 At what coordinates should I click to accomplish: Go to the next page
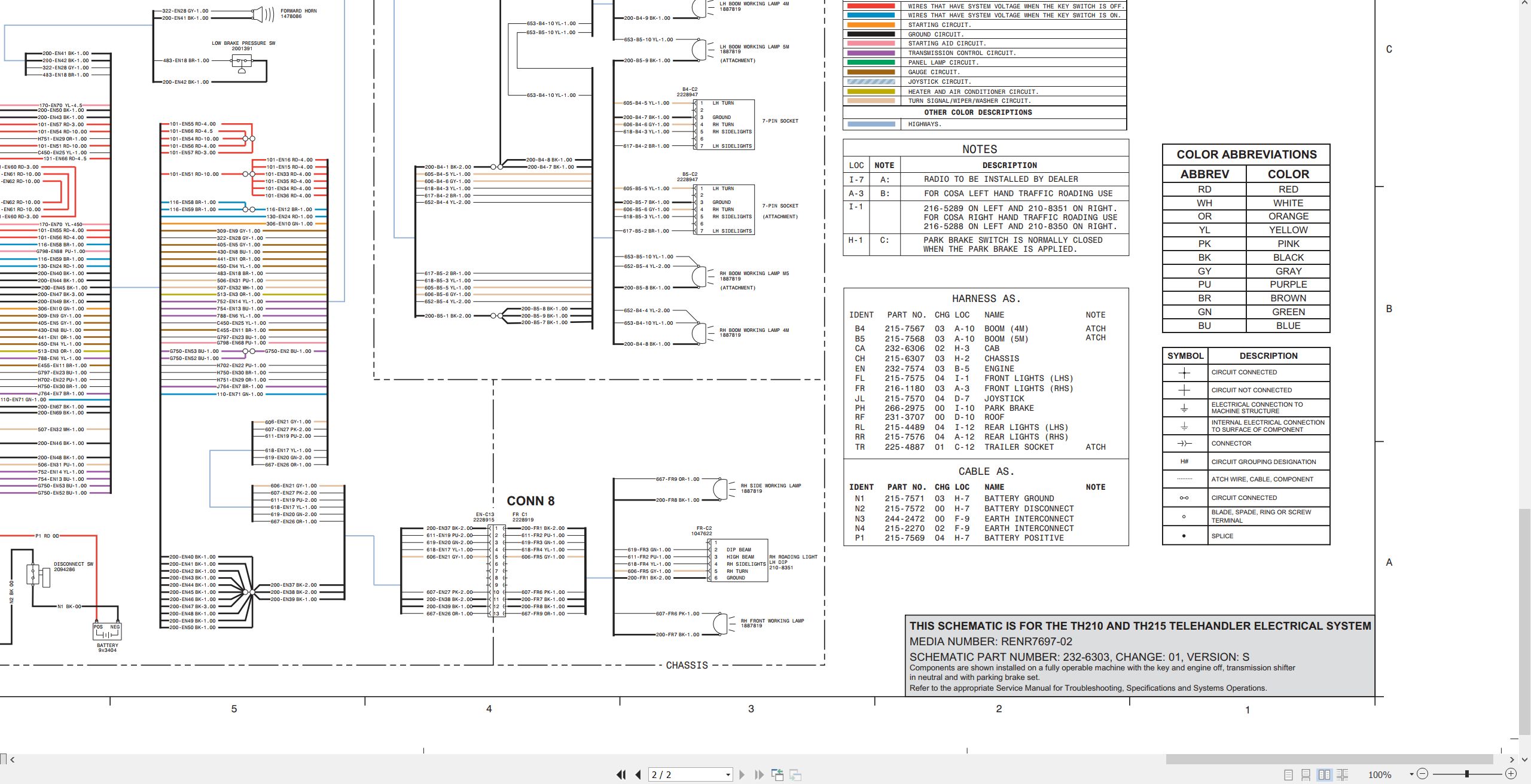click(742, 774)
